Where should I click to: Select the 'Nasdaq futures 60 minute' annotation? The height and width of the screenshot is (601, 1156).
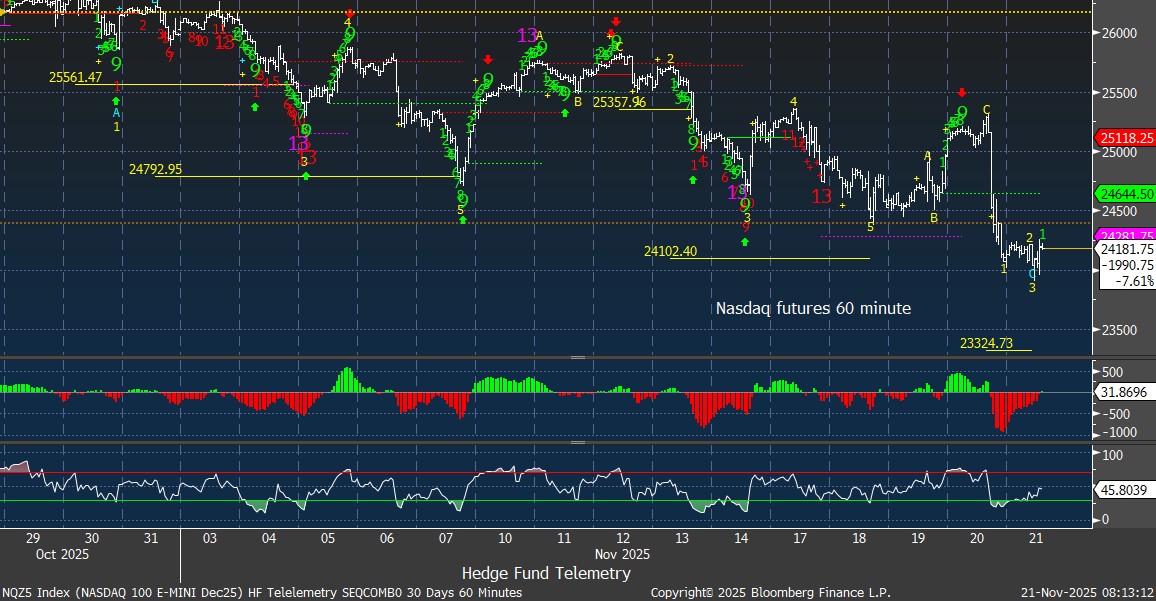(x=813, y=309)
